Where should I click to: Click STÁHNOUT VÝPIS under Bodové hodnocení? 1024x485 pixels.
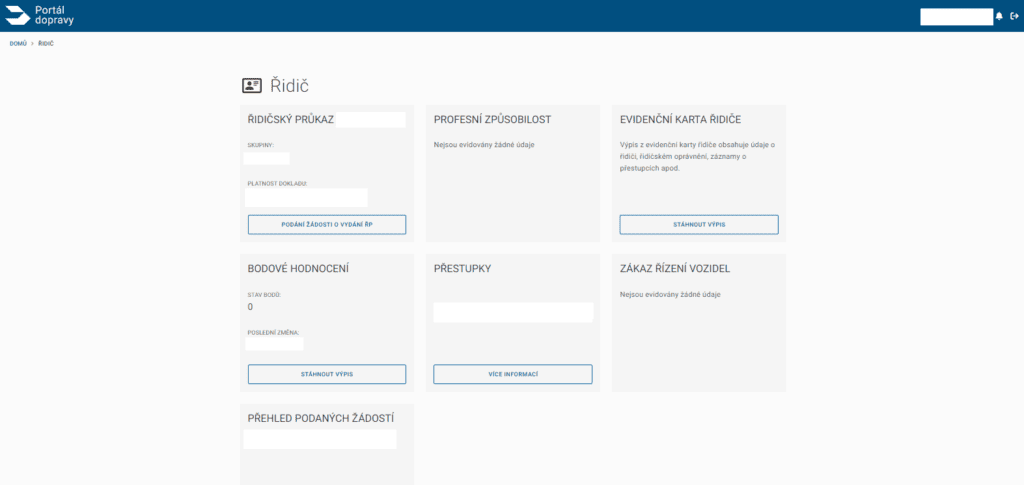pos(327,374)
